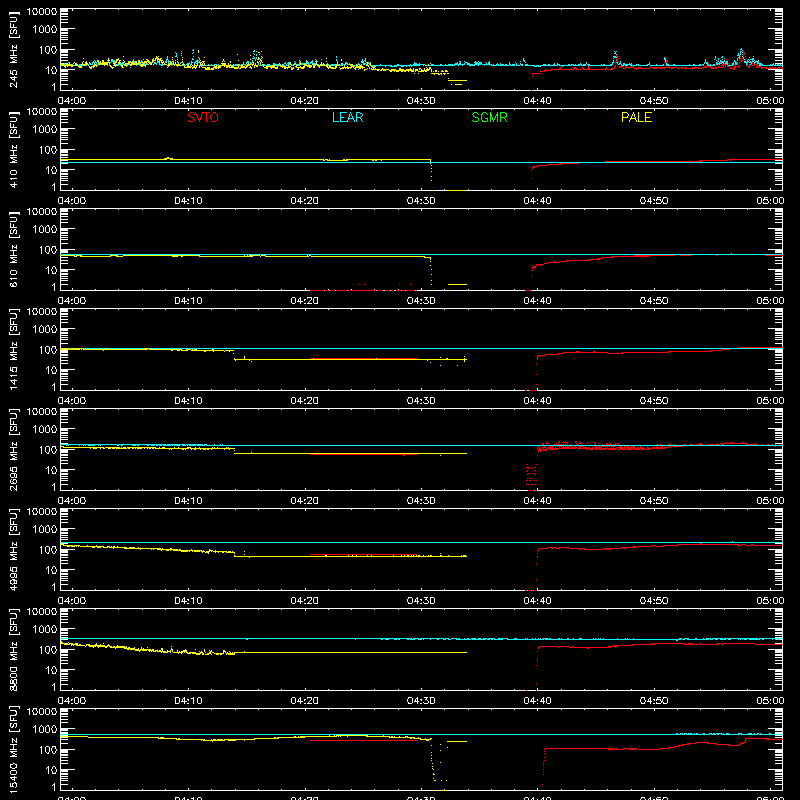Click 04:00 tick label under 8800 MHz plot
This screenshot has height=800, width=800.
point(72,701)
